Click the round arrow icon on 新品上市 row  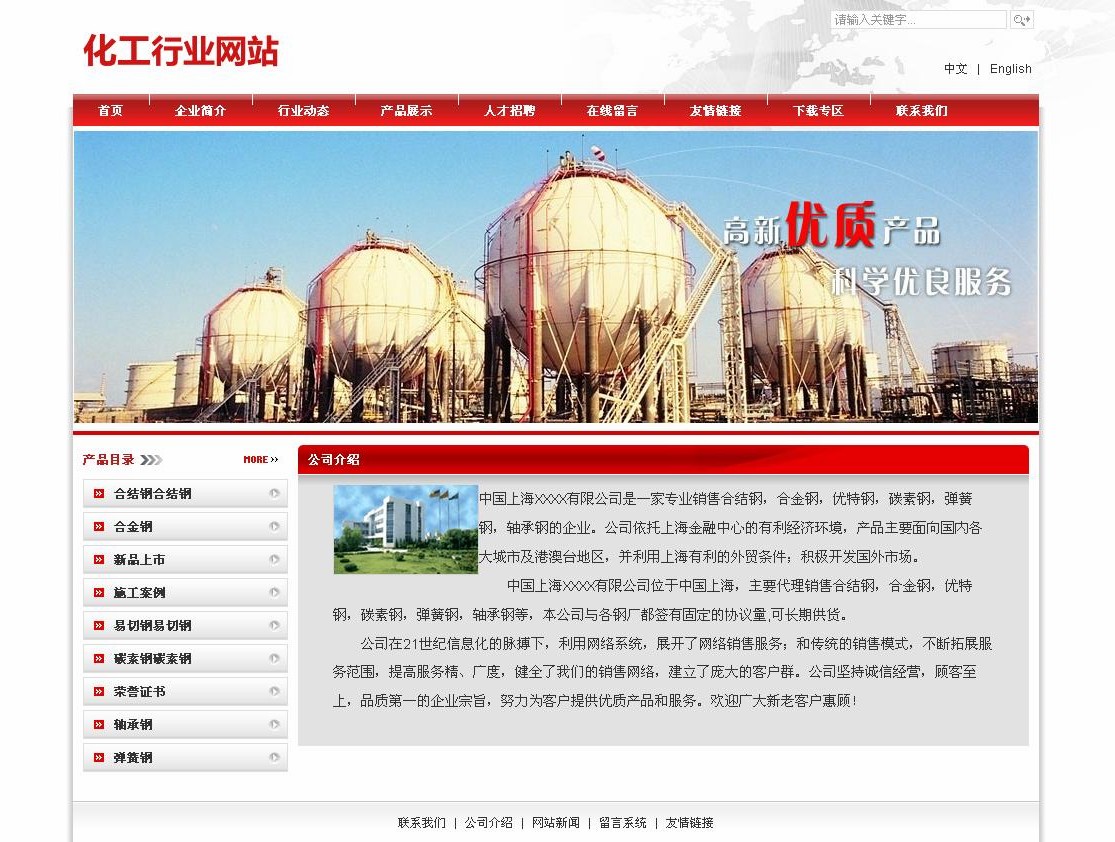tap(274, 560)
